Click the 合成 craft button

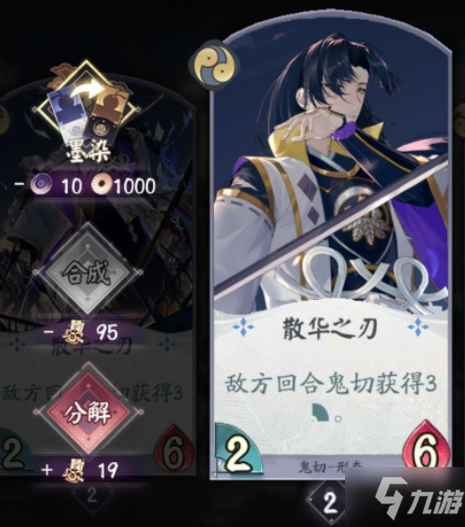click(87, 271)
